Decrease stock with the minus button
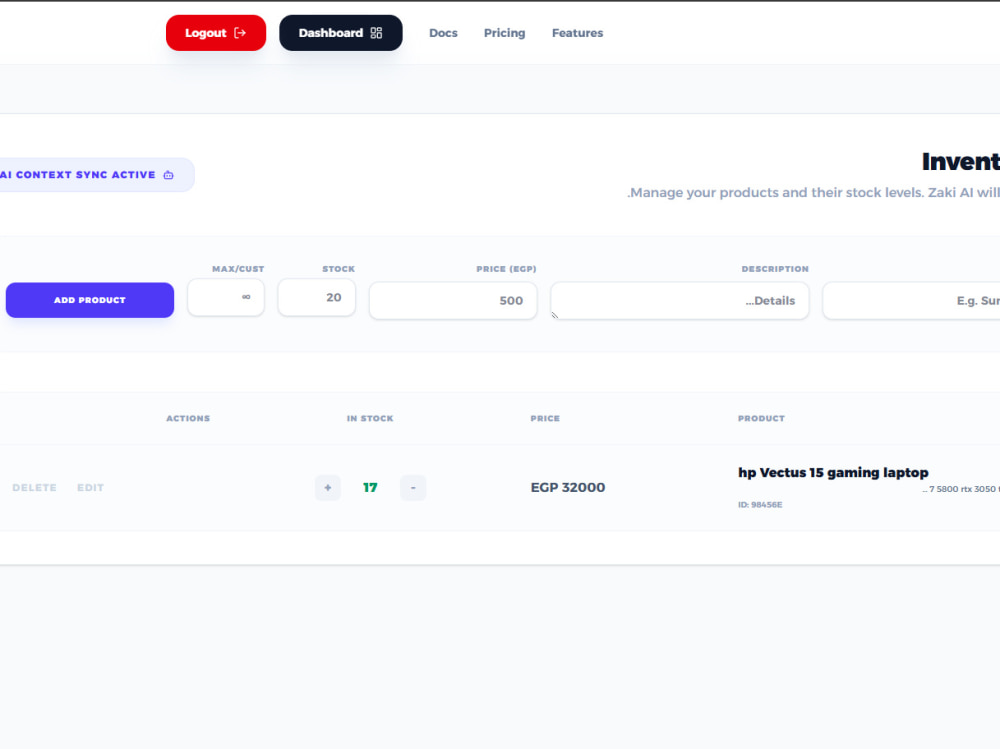Viewport: 1000px width, 749px height. (413, 488)
